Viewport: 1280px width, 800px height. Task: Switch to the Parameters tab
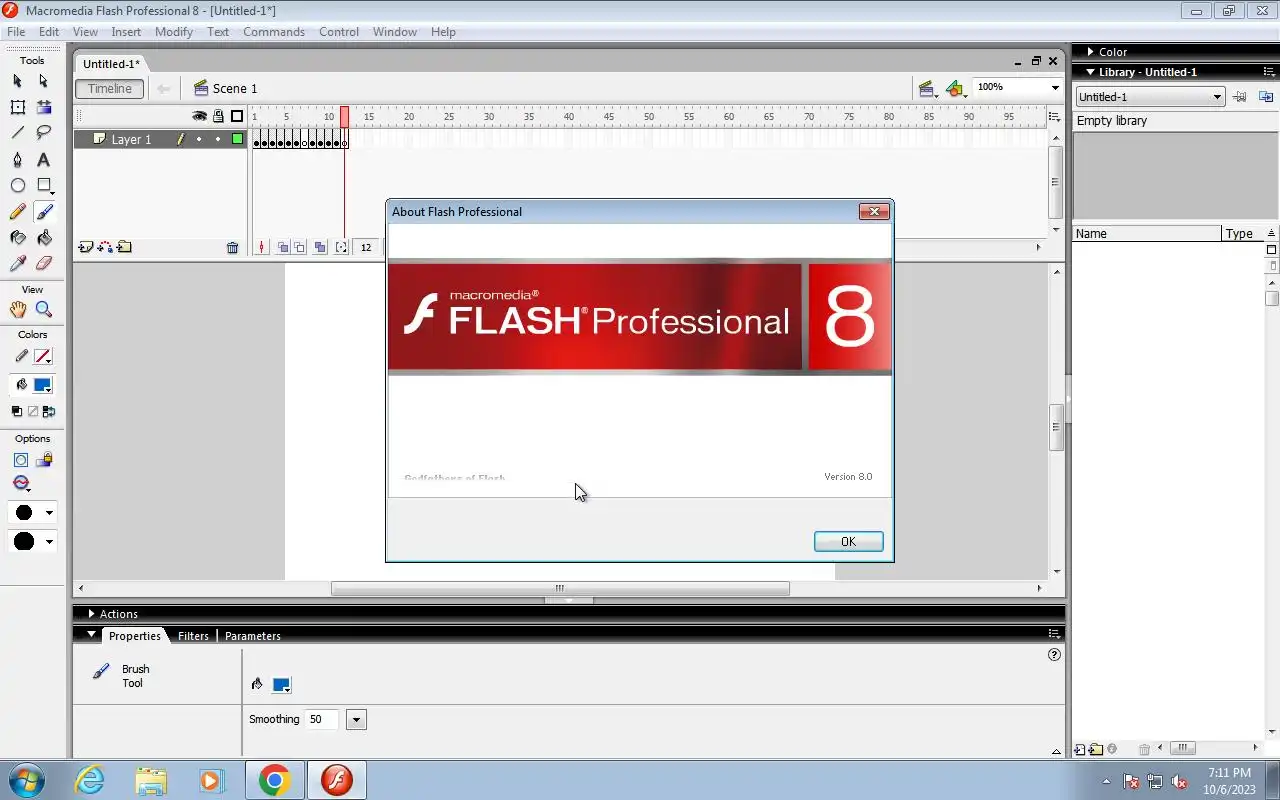(x=252, y=636)
